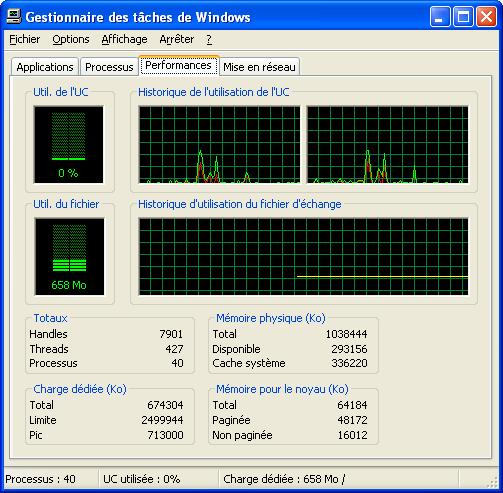The image size is (503, 493).
Task: Click the page file usage history graph
Action: click(303, 256)
